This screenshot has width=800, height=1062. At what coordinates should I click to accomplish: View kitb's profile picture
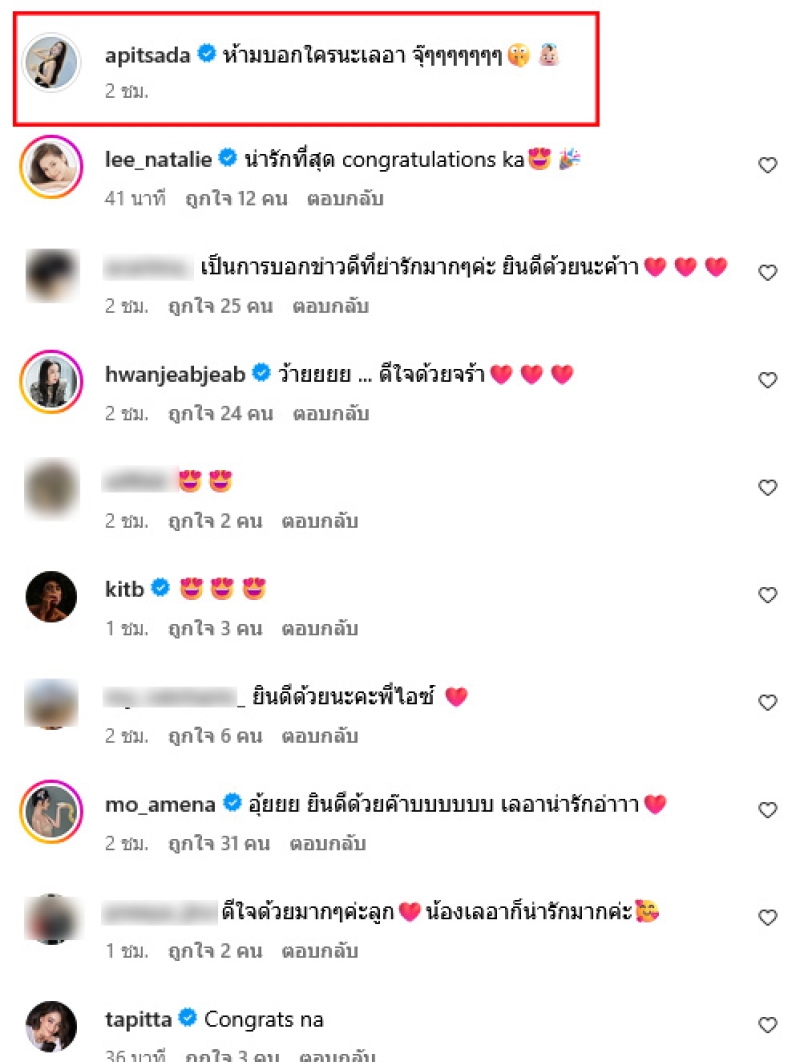point(51,596)
